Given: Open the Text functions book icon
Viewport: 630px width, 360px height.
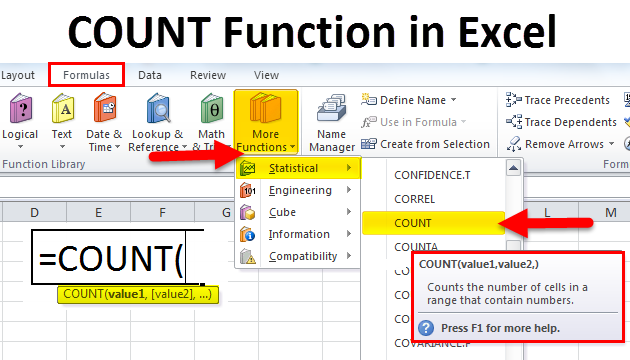Looking at the screenshot, I should click(x=63, y=108).
